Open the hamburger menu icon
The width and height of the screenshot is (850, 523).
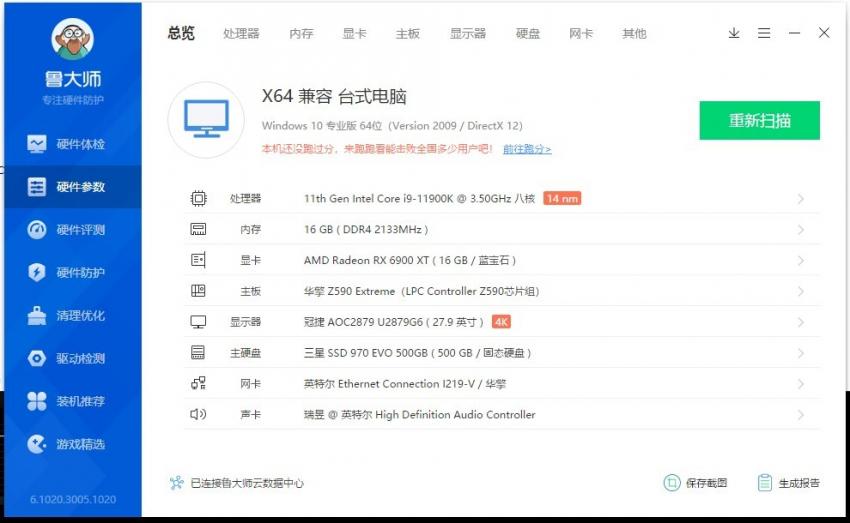pos(764,33)
